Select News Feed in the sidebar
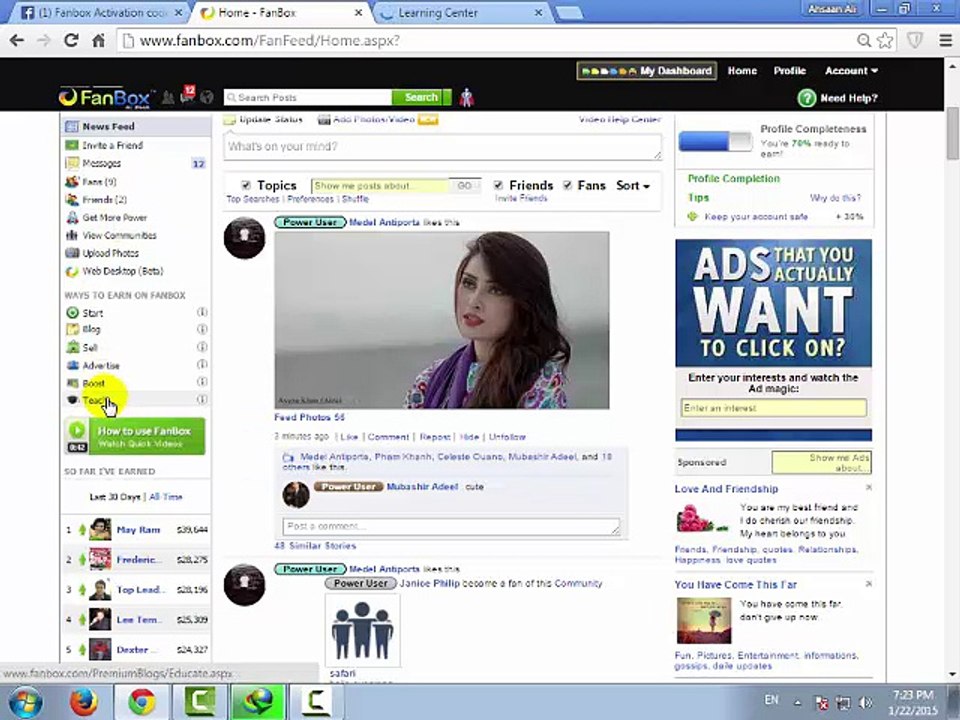The height and width of the screenshot is (720, 960). [x=136, y=126]
